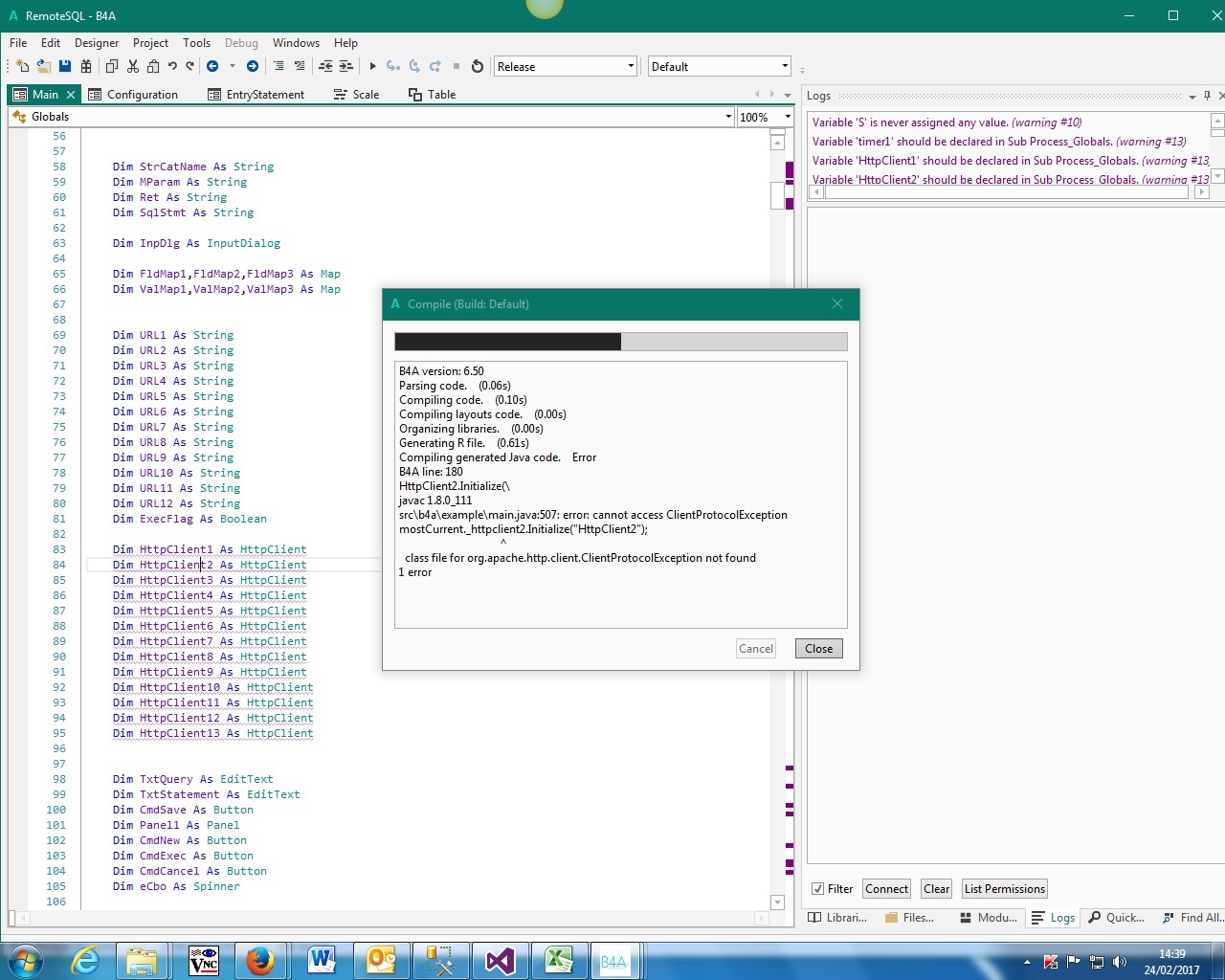This screenshot has width=1225, height=980.
Task: Click the List Permissions button
Action: pyautogui.click(x=1004, y=889)
